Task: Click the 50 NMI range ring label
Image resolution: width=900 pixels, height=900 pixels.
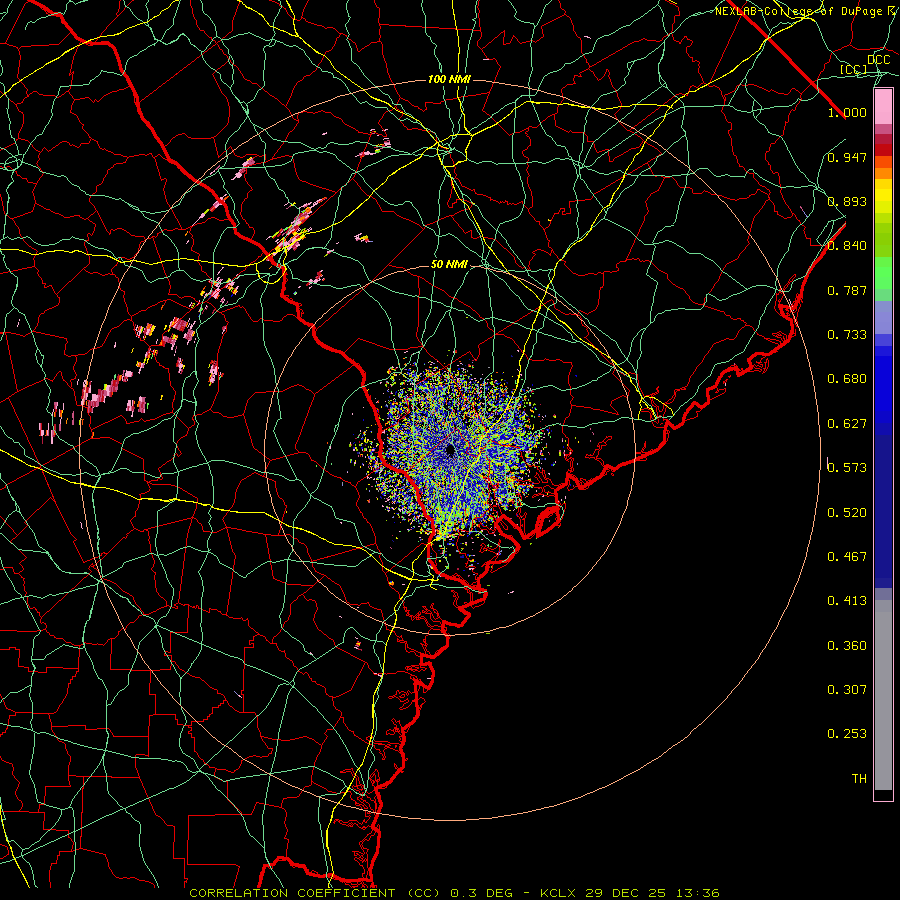Action: [x=449, y=264]
